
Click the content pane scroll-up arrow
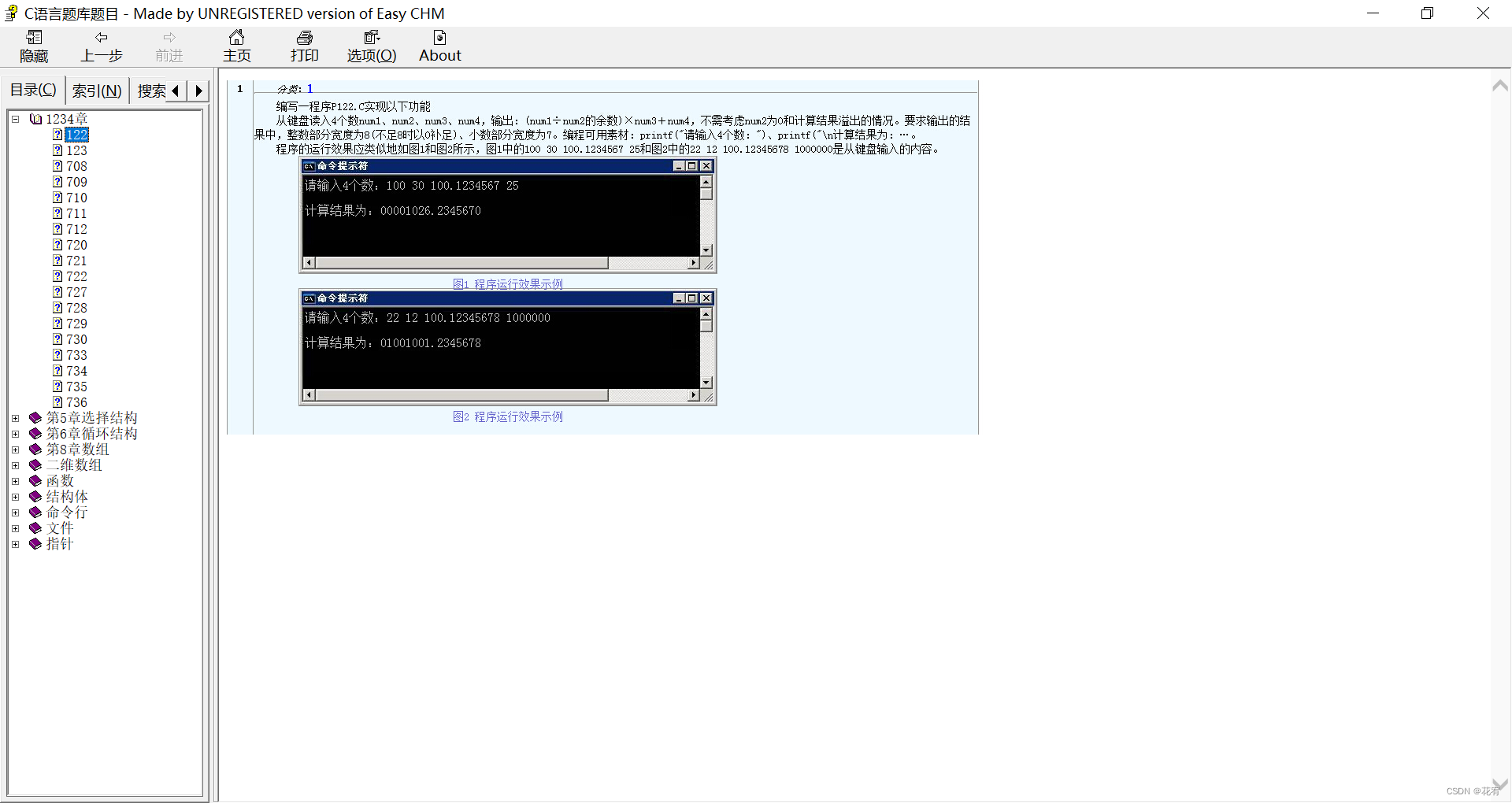(x=1499, y=86)
